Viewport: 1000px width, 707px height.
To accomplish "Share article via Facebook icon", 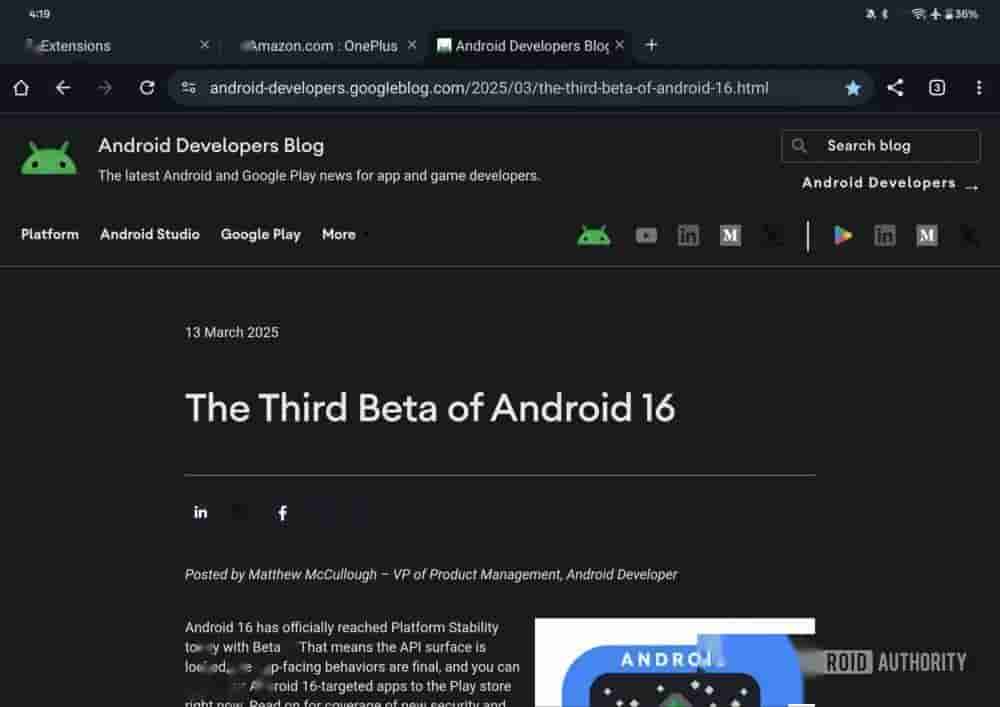I will tap(282, 513).
